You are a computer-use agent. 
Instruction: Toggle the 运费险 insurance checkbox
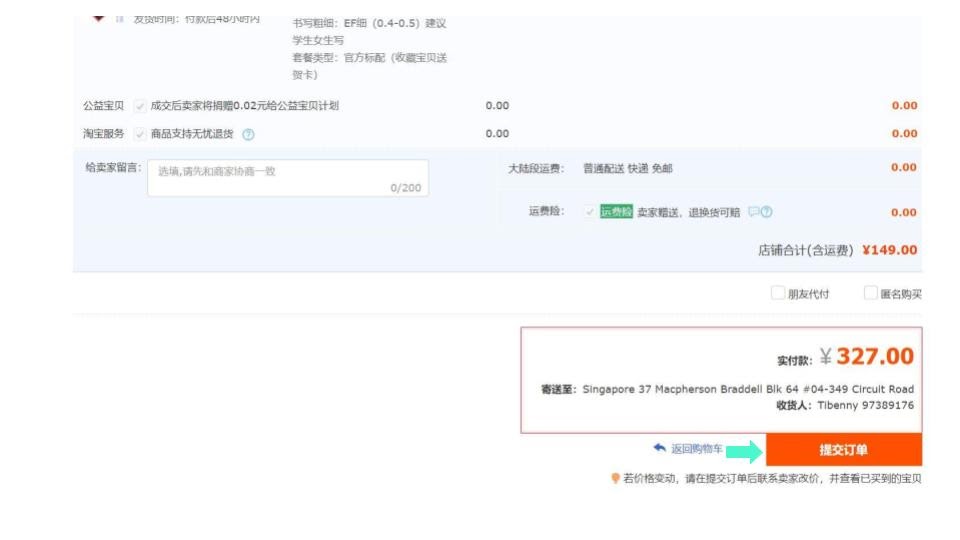[590, 212]
